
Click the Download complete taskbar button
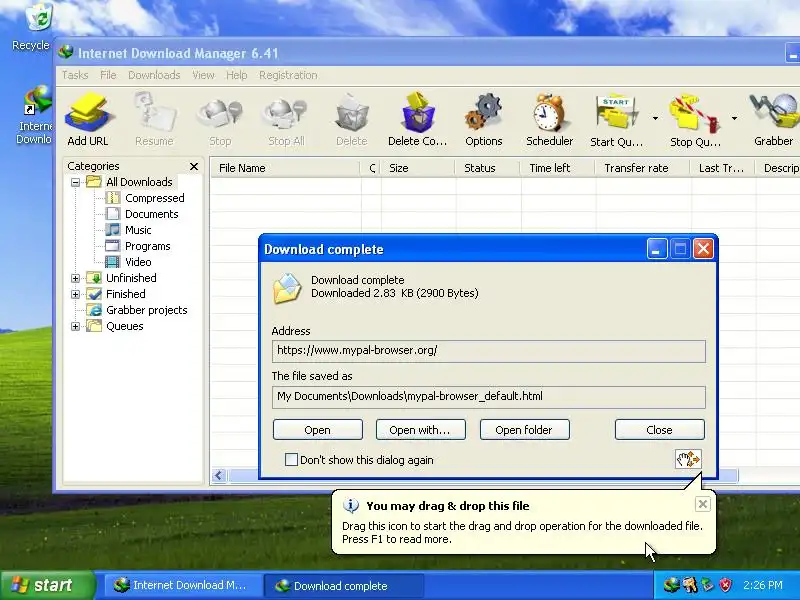(343, 585)
